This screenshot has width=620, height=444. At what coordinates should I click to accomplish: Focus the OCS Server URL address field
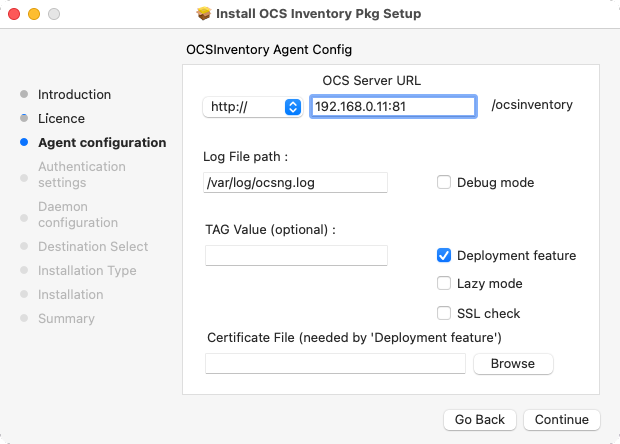pyautogui.click(x=393, y=106)
